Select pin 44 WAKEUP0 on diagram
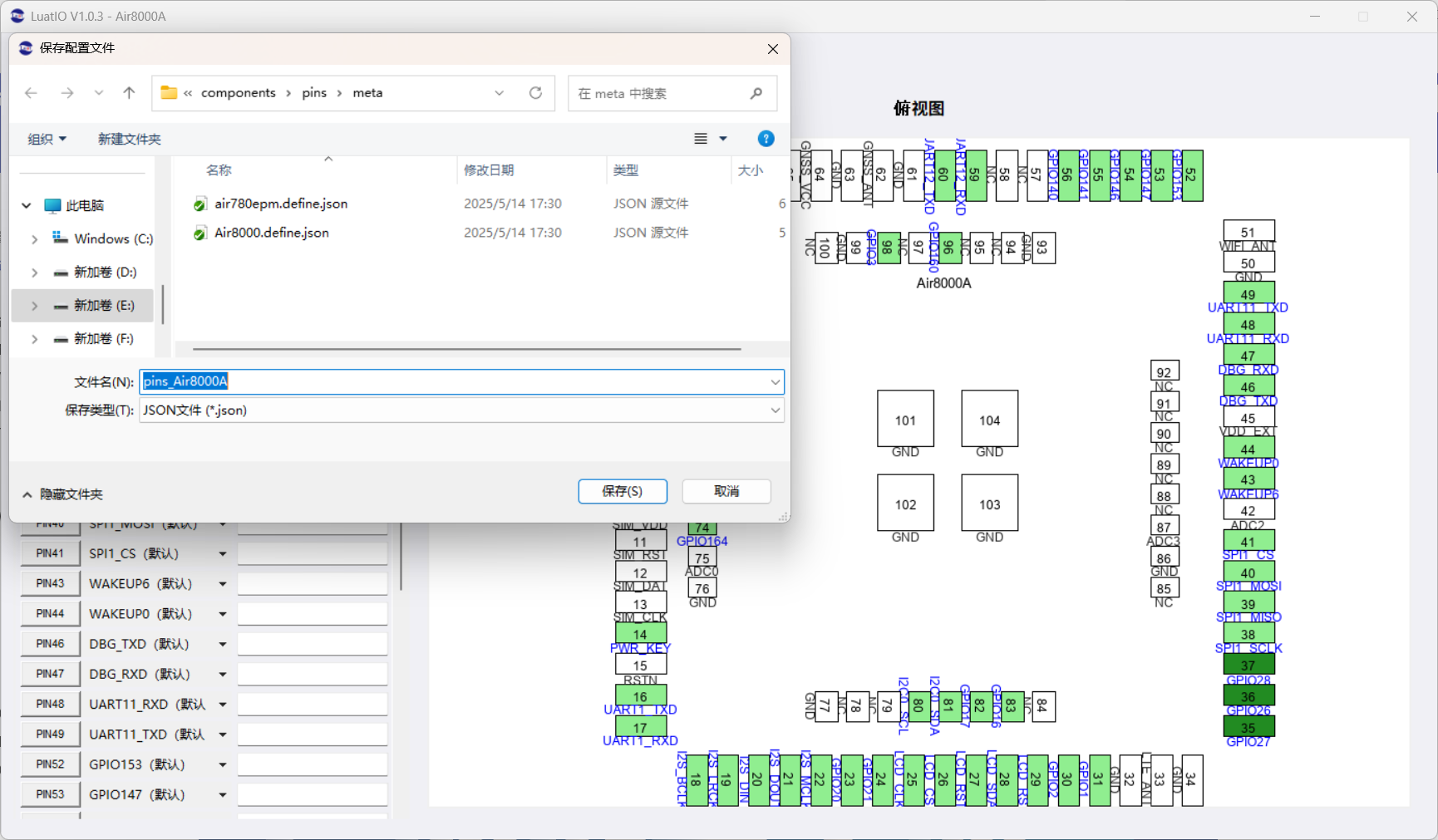 (x=1248, y=448)
